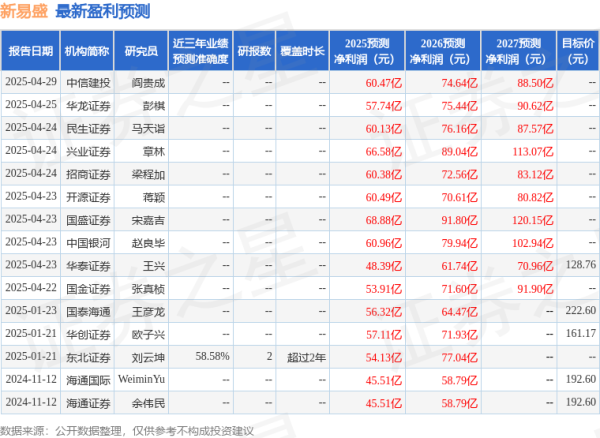The image size is (600, 438).
Task: Click the 2027预测净利润 column header
Action: coord(518,51)
